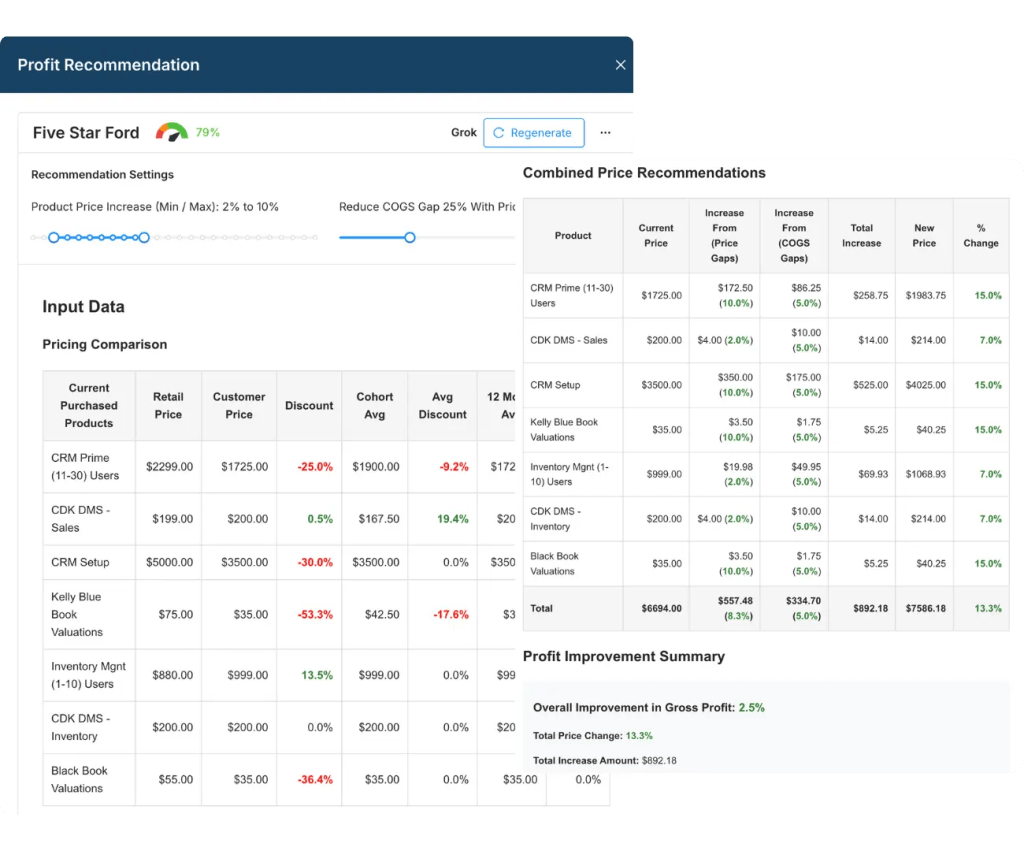Select the Cohort Avg column header
1024x851 pixels.
[x=374, y=406]
